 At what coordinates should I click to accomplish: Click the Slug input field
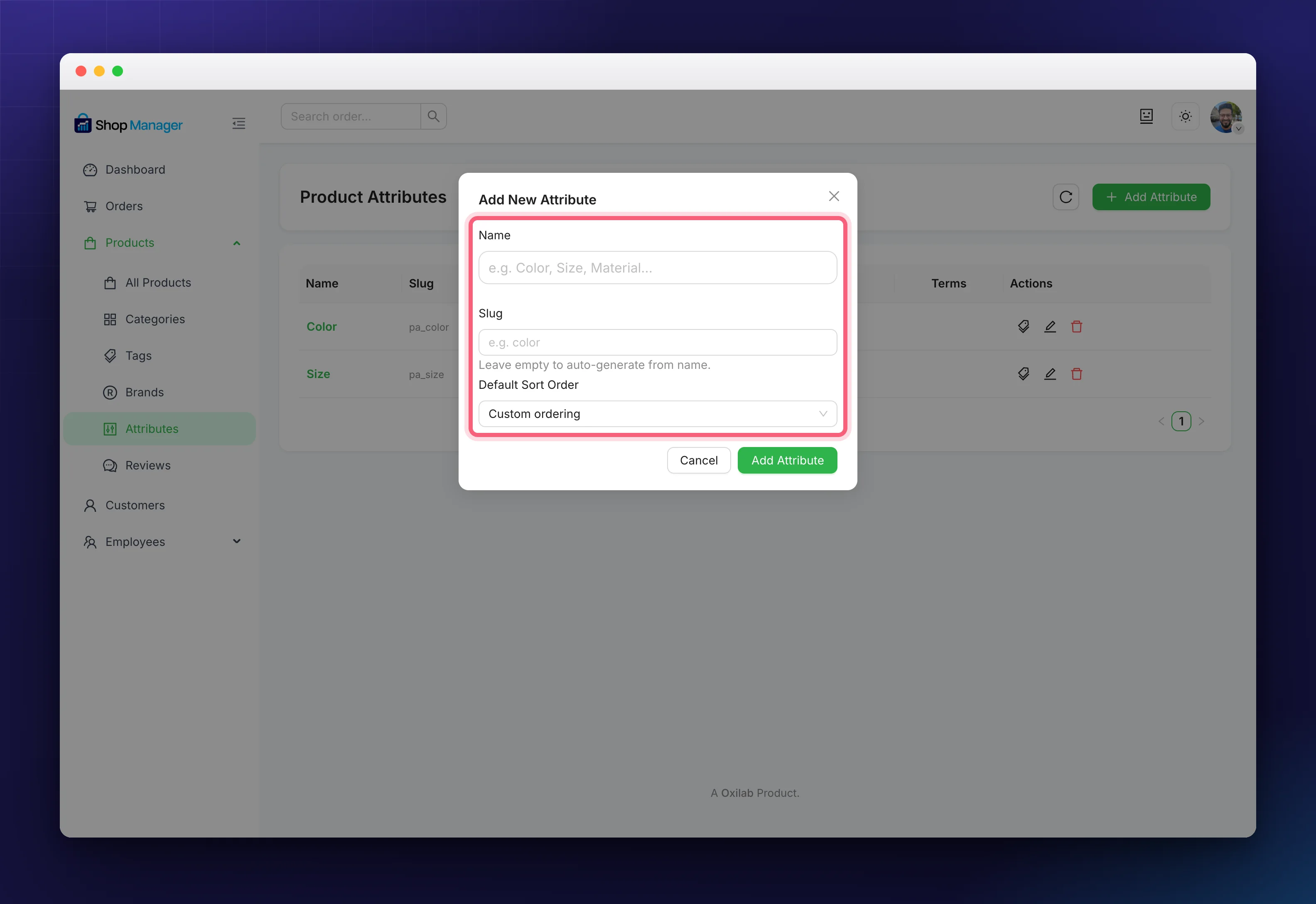658,342
